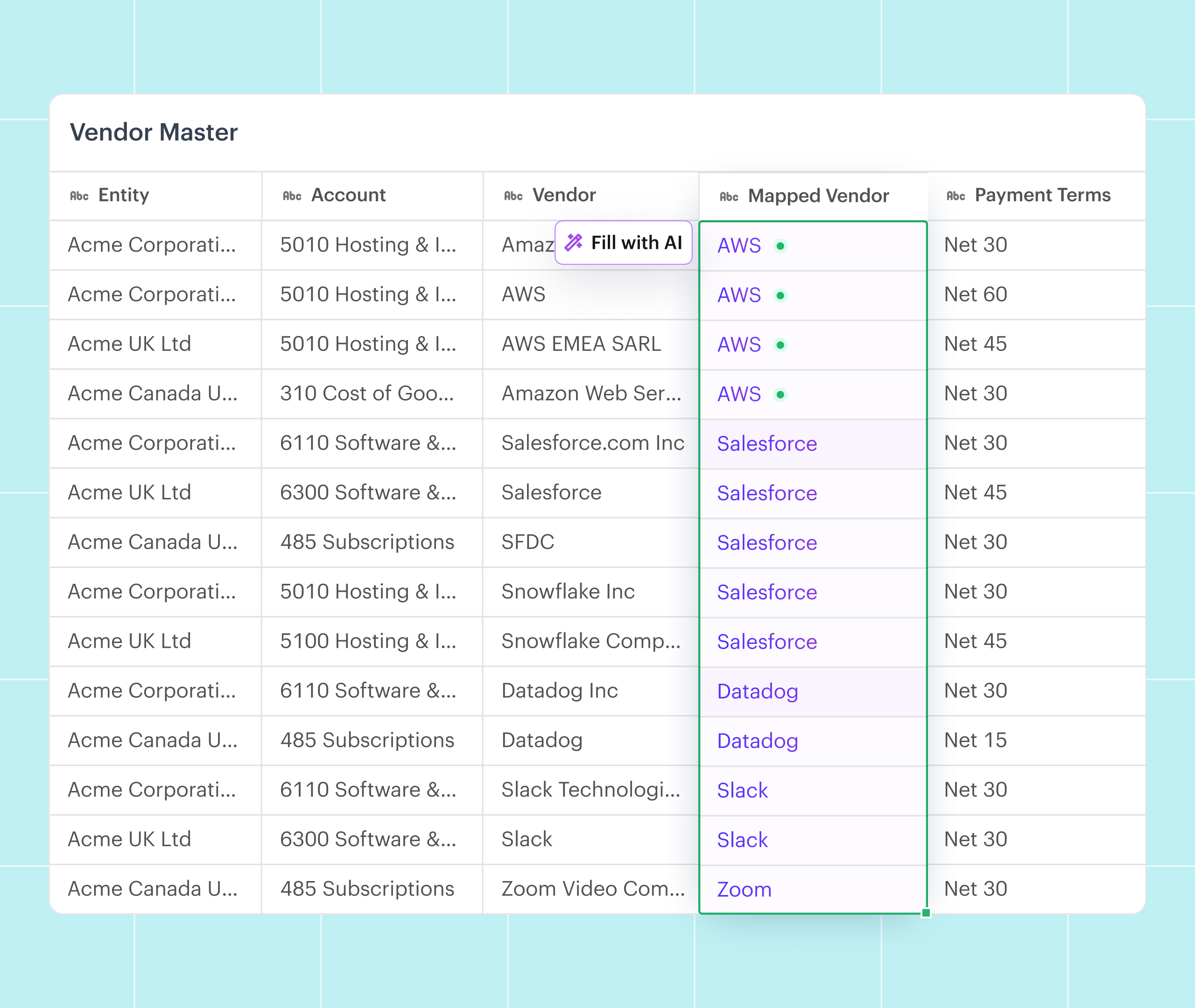The image size is (1195, 1008).
Task: Click the Abc type icon beside Mapped Vendor header
Action: click(x=729, y=196)
